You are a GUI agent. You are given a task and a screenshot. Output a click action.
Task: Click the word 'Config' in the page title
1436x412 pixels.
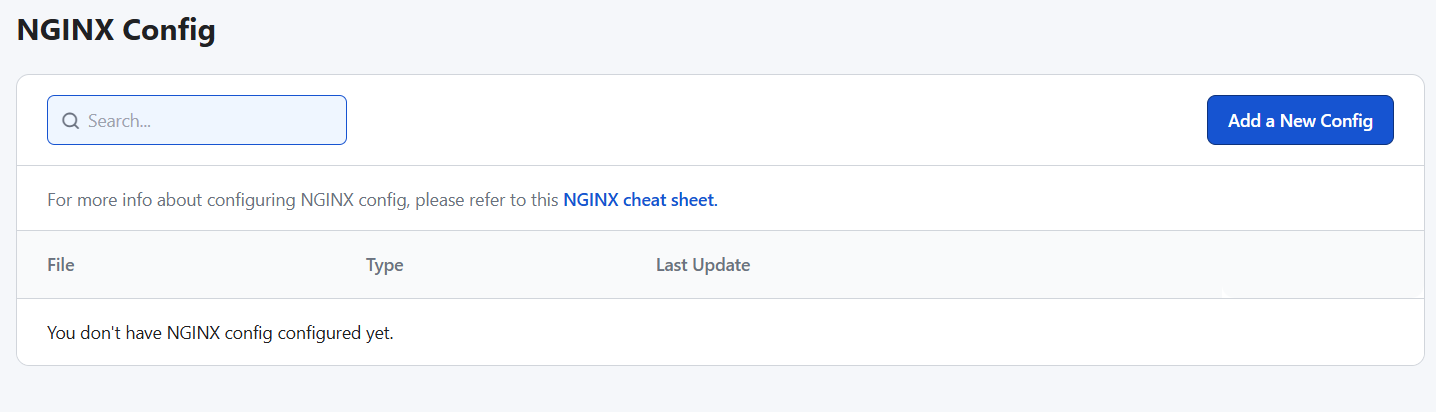(169, 30)
